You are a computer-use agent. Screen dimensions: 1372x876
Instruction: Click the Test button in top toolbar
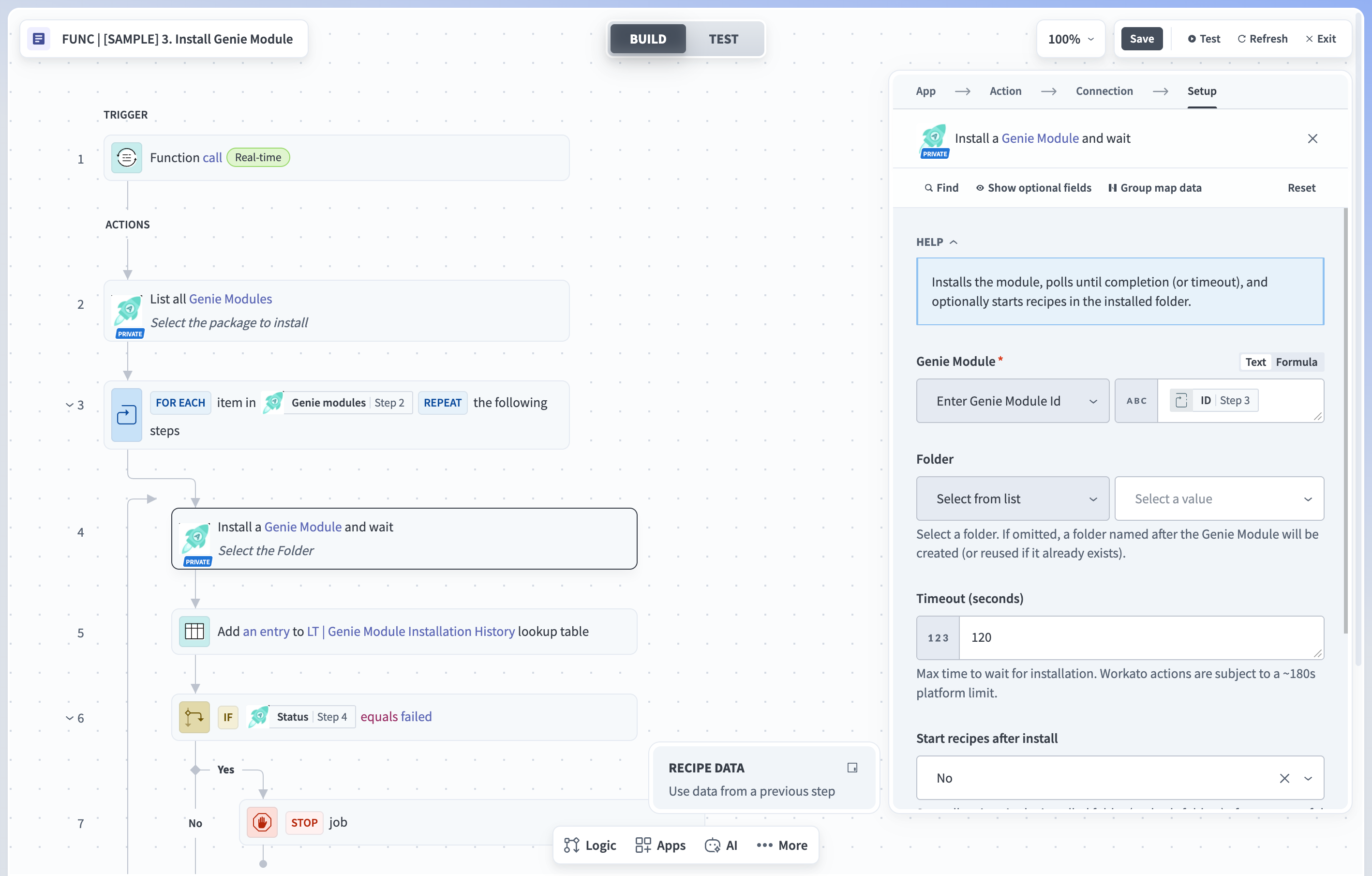point(1203,39)
